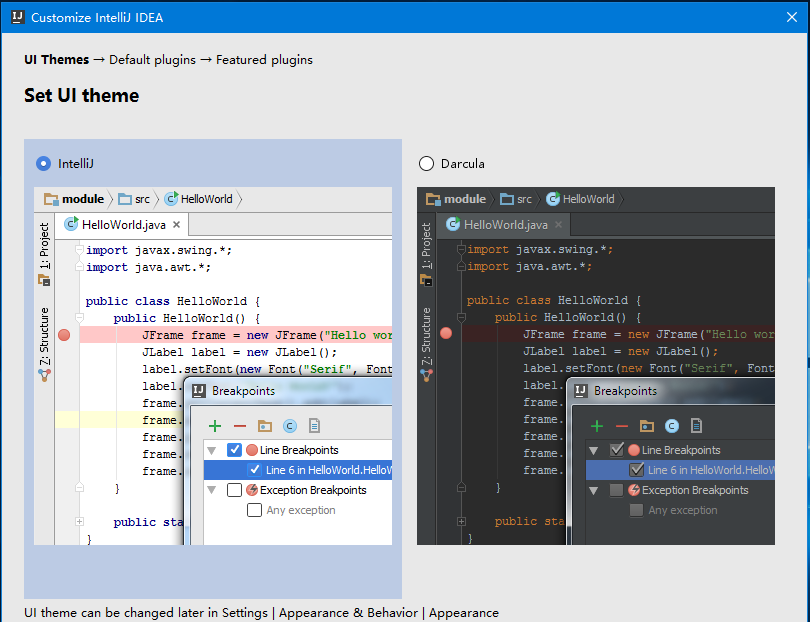This screenshot has height=622, width=810.
Task: Collapse the HelloWorld() constructor fold in IntelliJ preview
Action: pyautogui.click(x=79, y=317)
